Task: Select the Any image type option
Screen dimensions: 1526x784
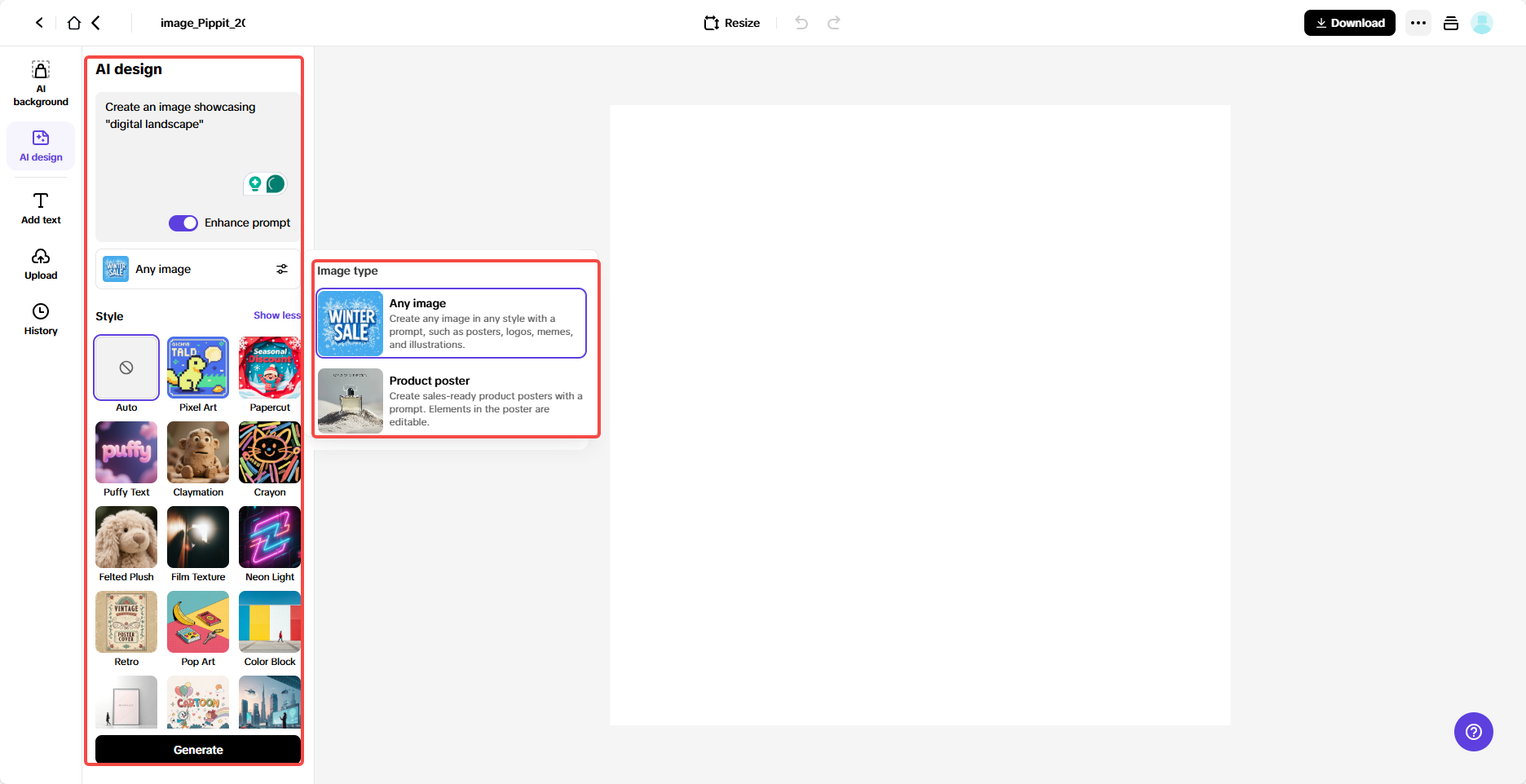Action: point(452,323)
